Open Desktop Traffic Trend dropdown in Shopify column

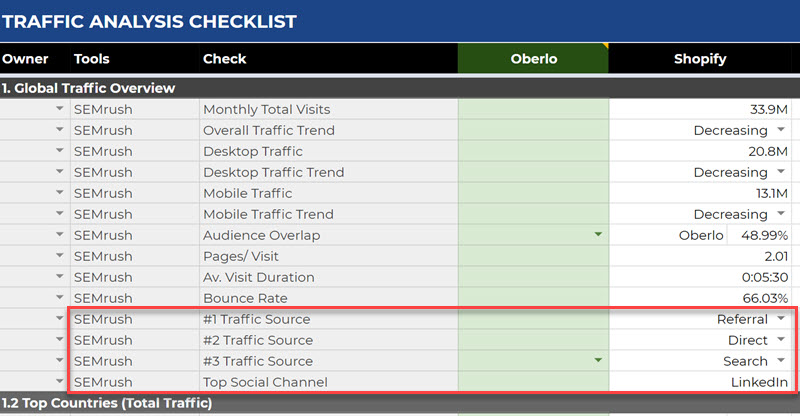point(780,173)
